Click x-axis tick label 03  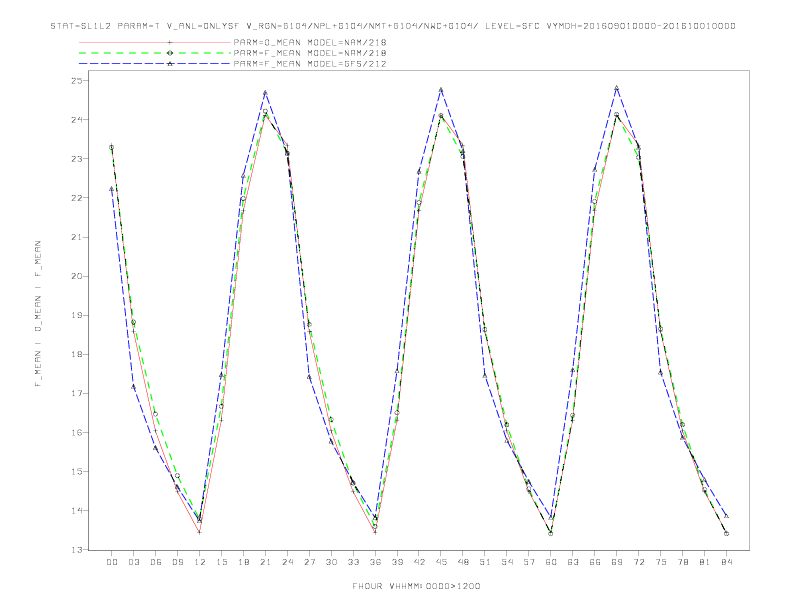click(x=133, y=562)
